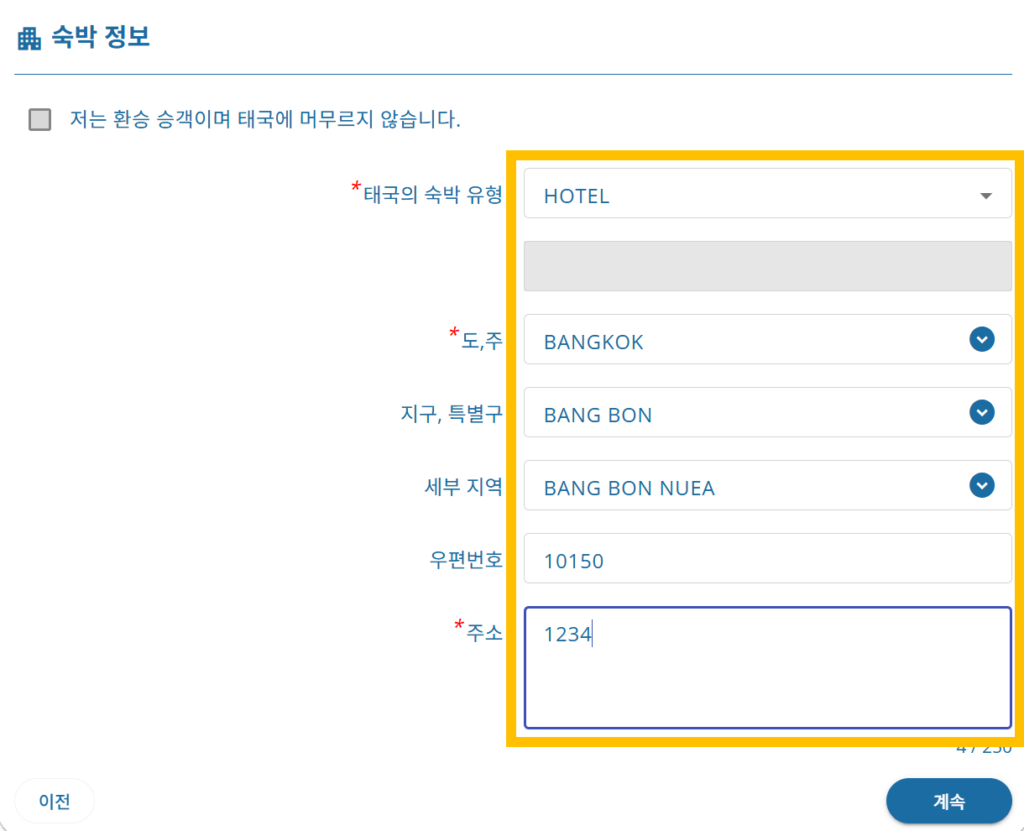Open the HOTEL accommodation type dropdown
The image size is (1024, 831).
tap(767, 195)
